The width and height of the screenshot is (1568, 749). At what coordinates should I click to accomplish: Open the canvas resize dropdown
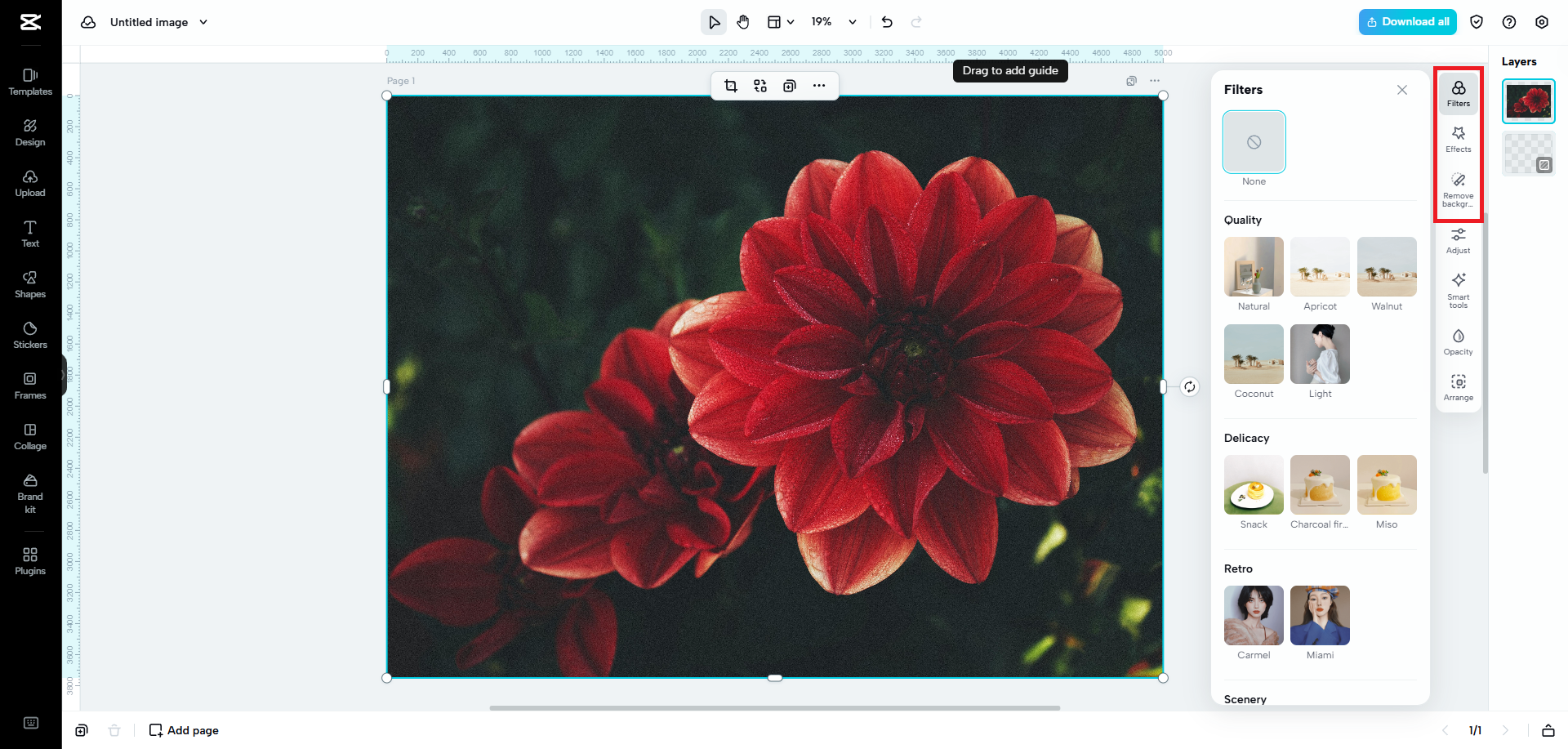tap(780, 22)
